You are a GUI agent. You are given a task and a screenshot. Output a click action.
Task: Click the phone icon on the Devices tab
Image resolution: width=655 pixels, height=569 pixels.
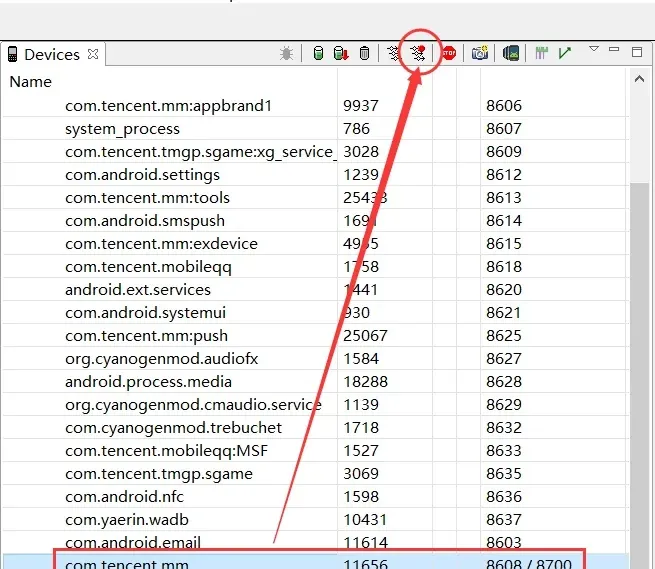(x=13, y=54)
